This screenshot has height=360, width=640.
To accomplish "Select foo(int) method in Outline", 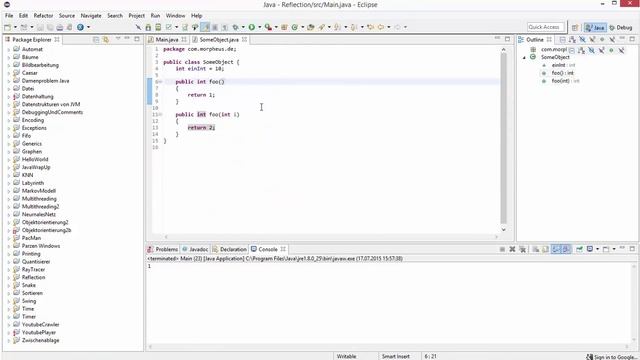I will click(560, 81).
